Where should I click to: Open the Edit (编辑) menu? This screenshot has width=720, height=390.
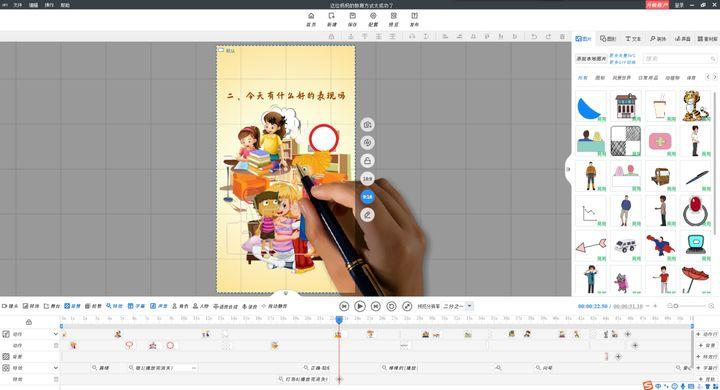pyautogui.click(x=34, y=5)
